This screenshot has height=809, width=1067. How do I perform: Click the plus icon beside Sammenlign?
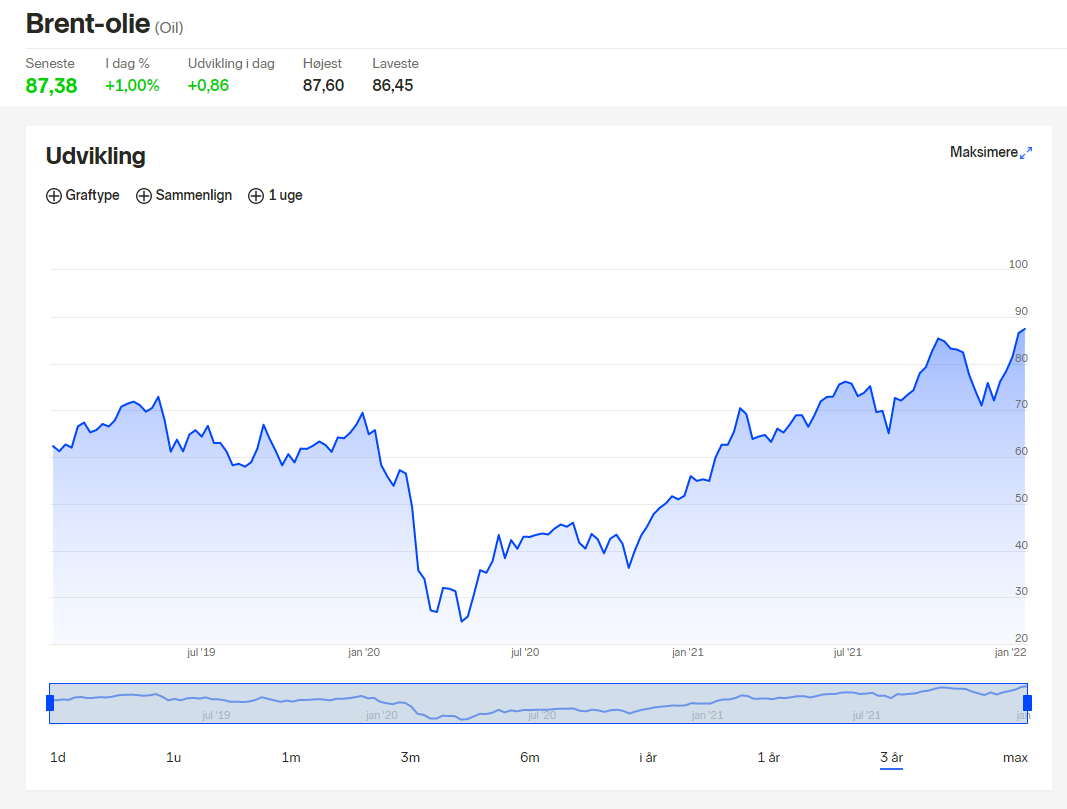(144, 196)
